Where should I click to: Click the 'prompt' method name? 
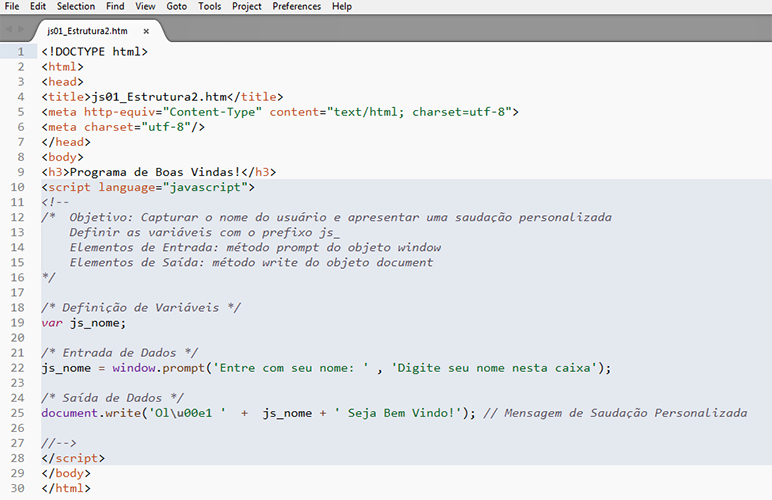184,368
